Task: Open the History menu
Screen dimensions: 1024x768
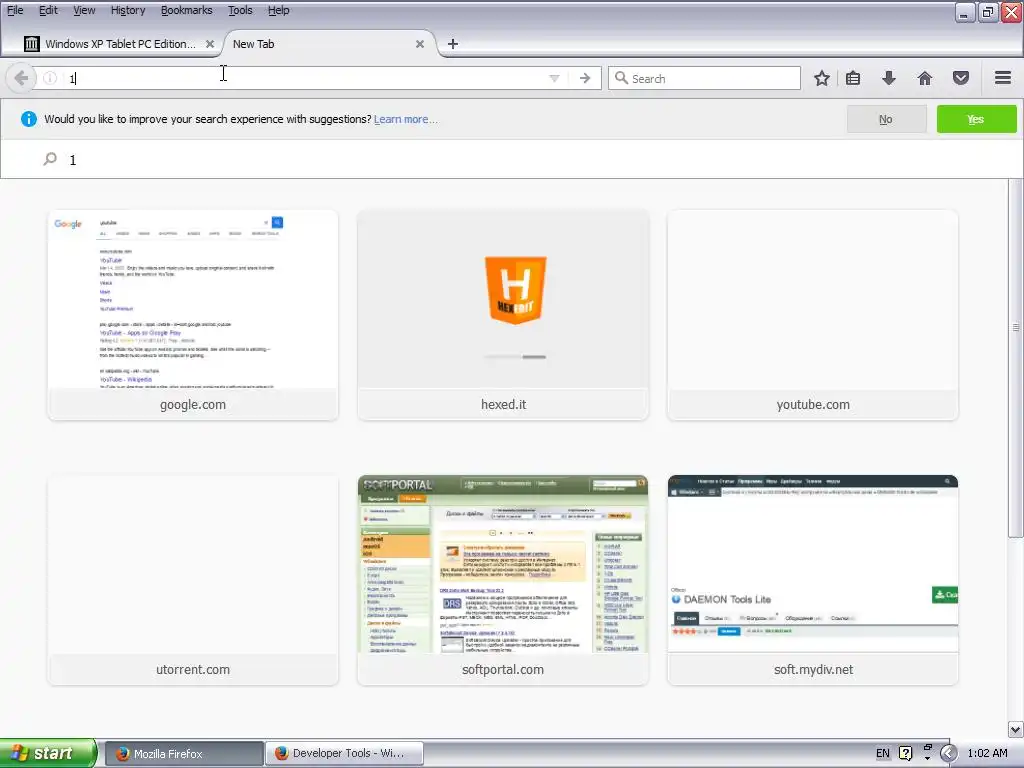Action: click(128, 10)
